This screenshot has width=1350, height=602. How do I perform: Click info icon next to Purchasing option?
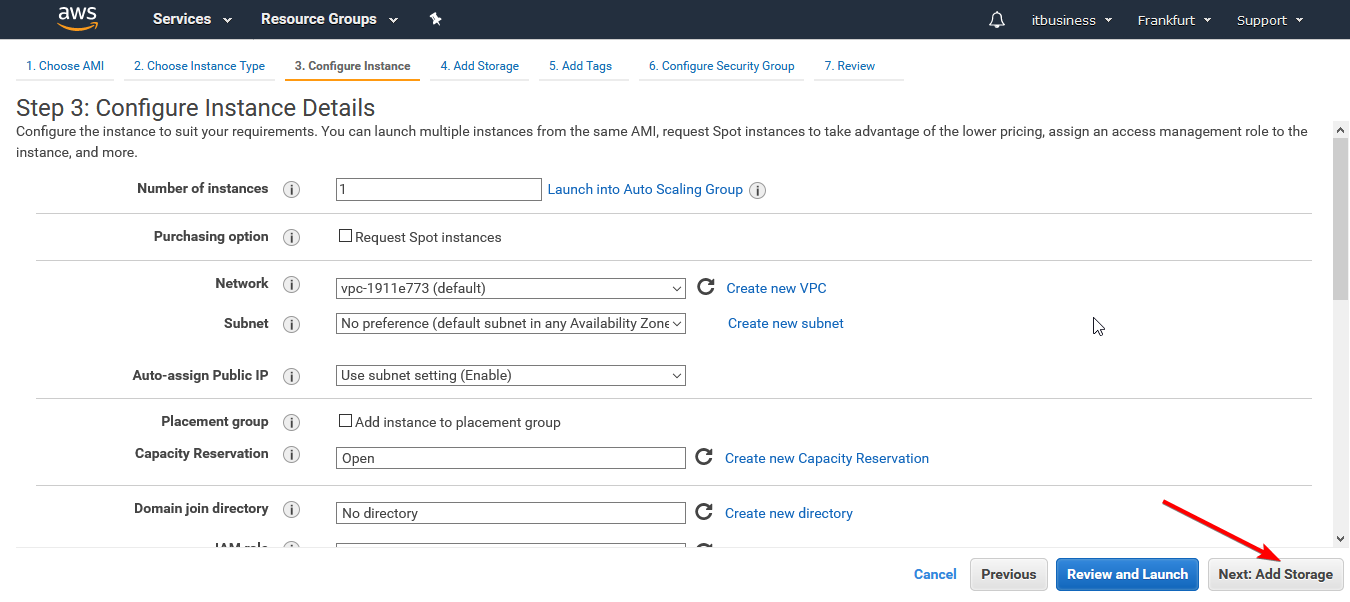point(292,238)
